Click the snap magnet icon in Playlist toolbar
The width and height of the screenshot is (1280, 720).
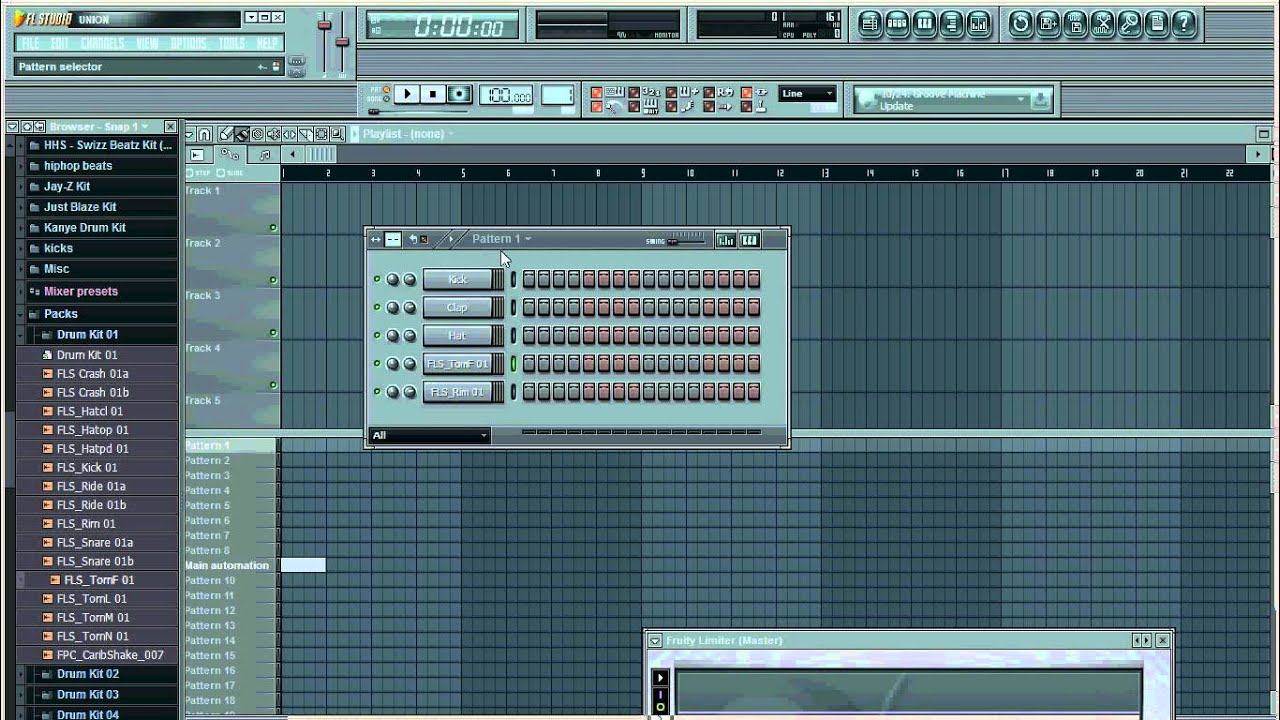(x=204, y=134)
